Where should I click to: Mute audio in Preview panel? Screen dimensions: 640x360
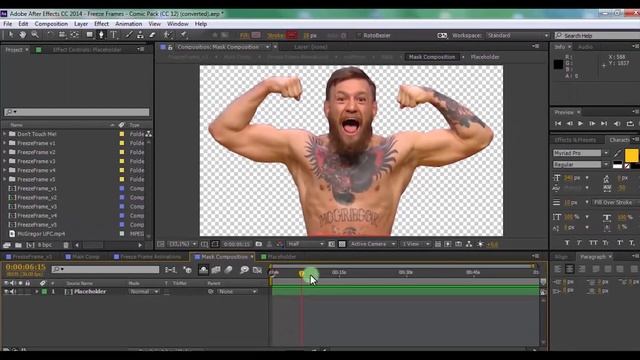617,124
